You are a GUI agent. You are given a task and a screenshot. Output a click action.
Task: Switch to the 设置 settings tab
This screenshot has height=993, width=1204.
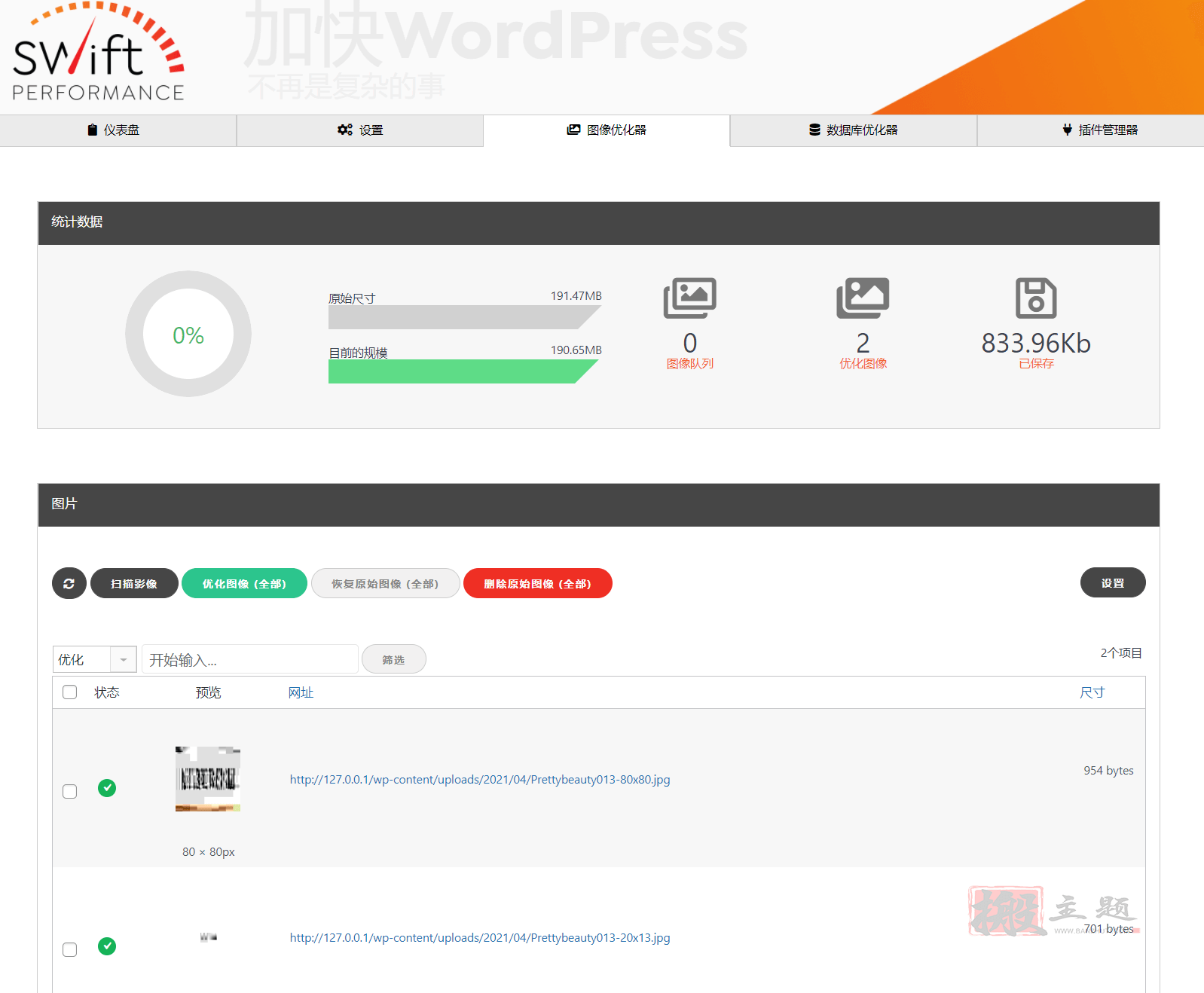(x=360, y=130)
